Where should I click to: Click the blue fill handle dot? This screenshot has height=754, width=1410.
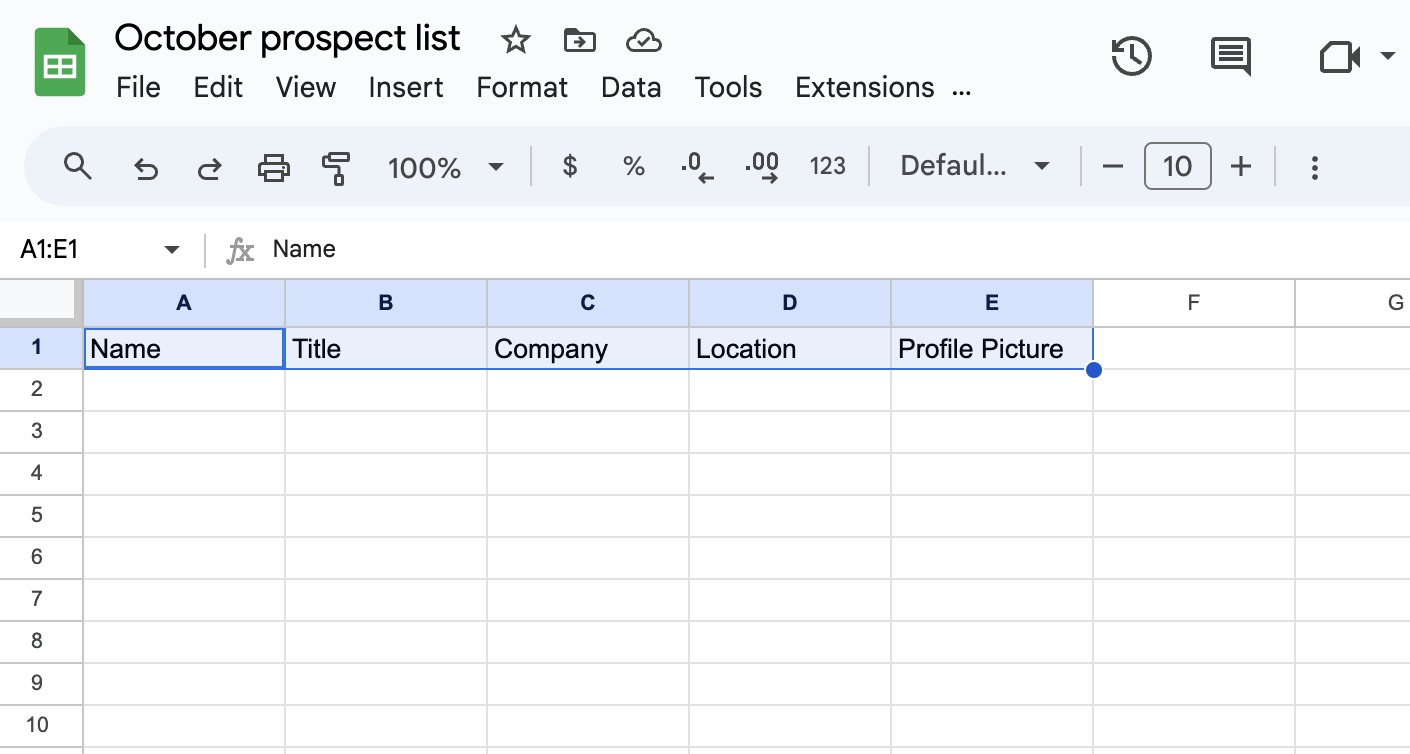click(x=1093, y=370)
